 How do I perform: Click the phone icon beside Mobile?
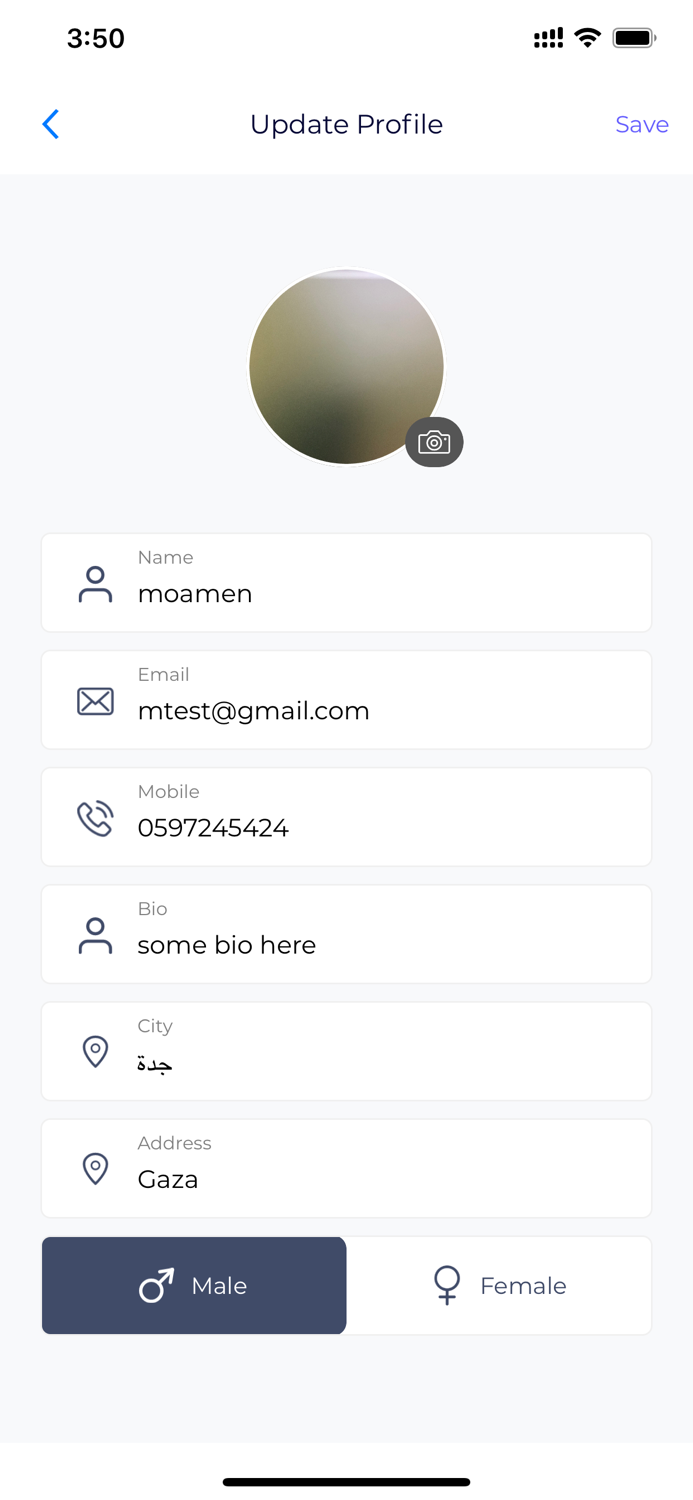[x=95, y=818]
